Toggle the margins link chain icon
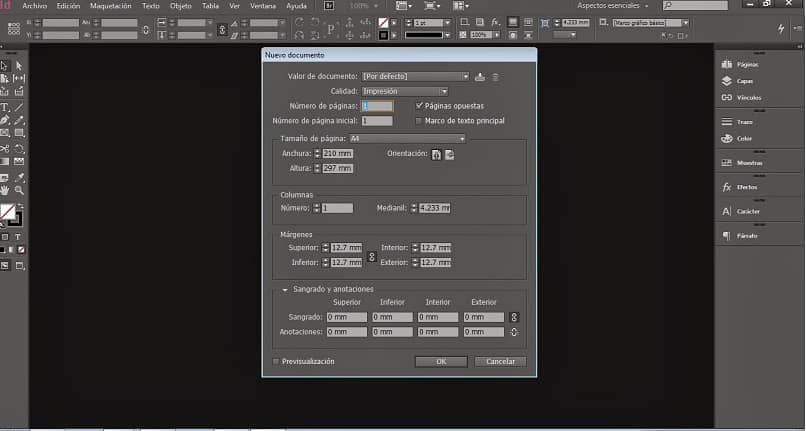Image resolution: width=806 pixels, height=431 pixels. pyautogui.click(x=372, y=255)
